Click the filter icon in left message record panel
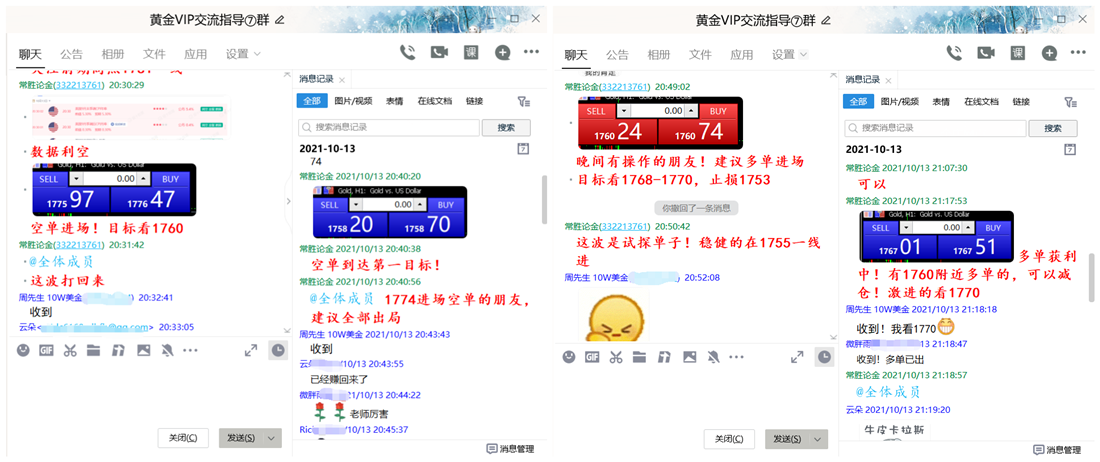 tap(524, 102)
